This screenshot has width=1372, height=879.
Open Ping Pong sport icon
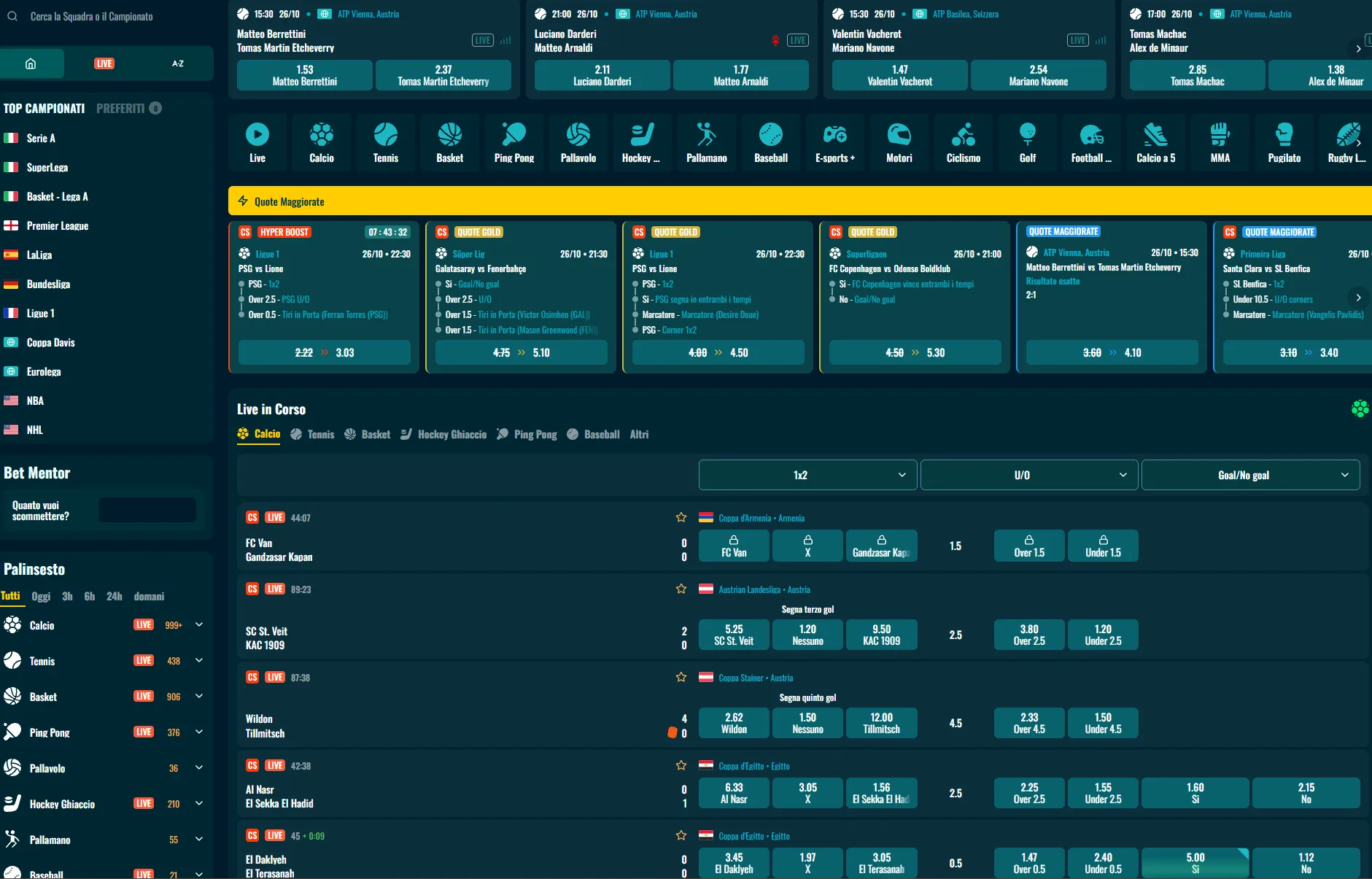pos(514,142)
